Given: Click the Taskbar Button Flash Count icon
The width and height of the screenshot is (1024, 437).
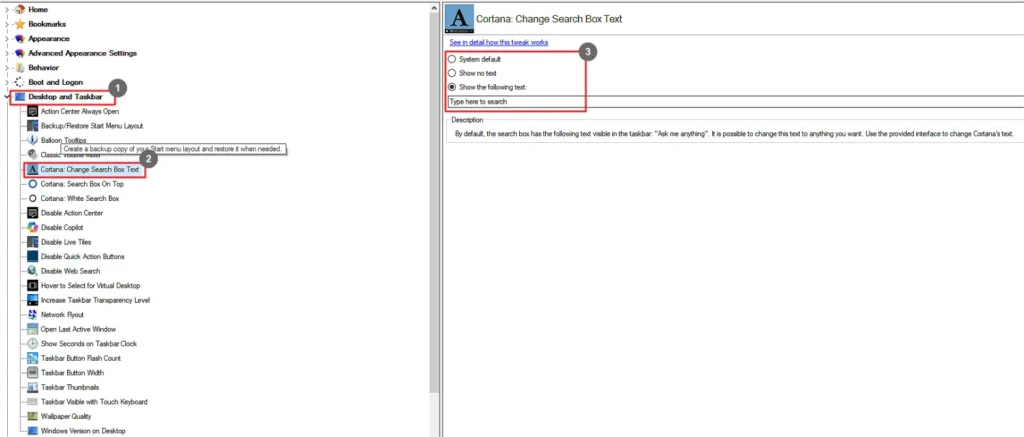Looking at the screenshot, I should click(x=33, y=358).
